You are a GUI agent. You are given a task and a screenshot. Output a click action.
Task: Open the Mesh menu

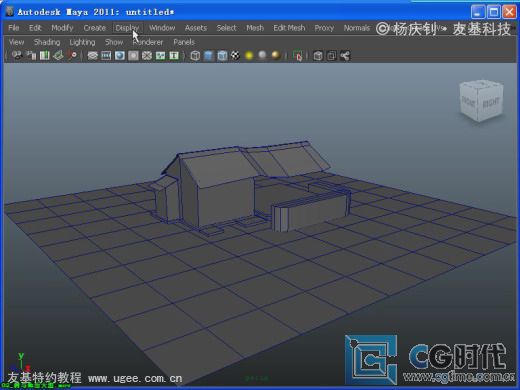(x=255, y=28)
